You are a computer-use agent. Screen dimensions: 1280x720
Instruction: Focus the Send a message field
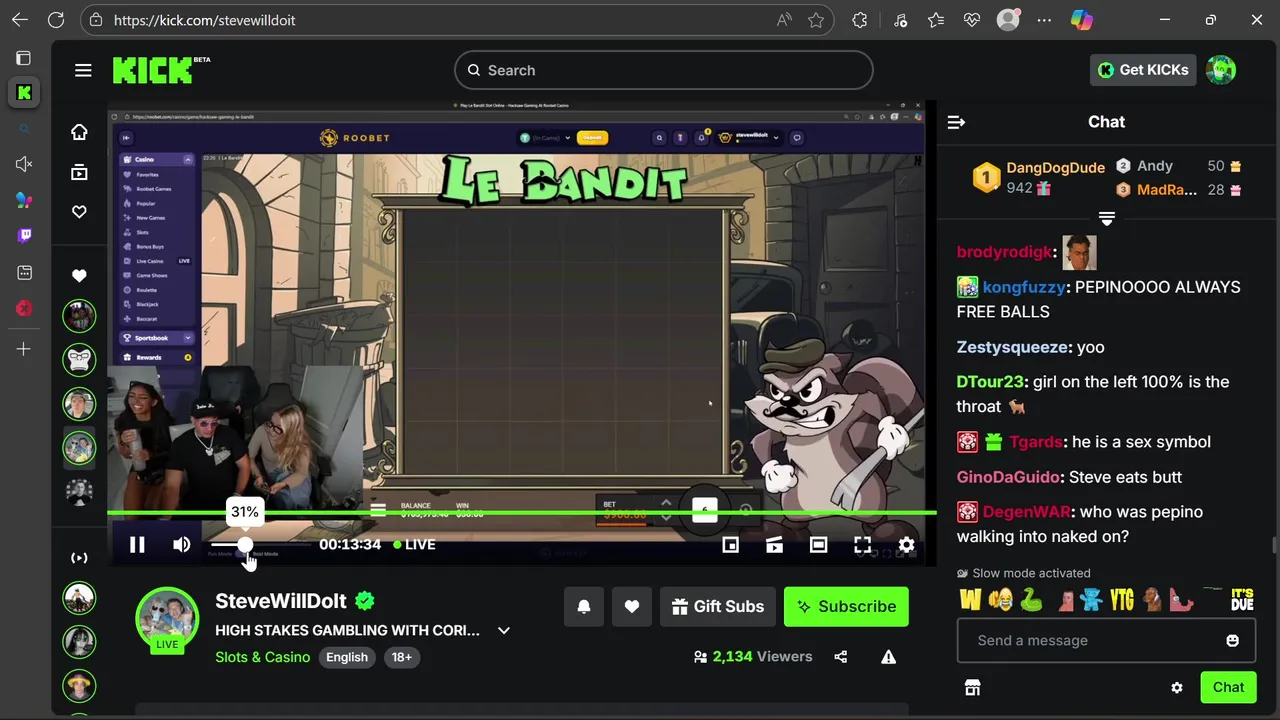coord(1106,640)
